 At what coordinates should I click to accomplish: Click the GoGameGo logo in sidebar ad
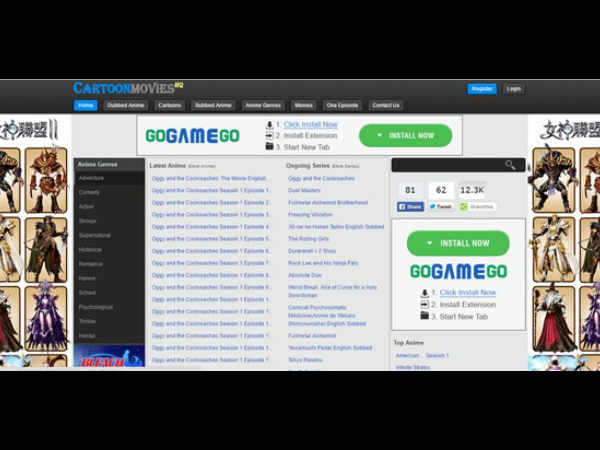pyautogui.click(x=458, y=272)
